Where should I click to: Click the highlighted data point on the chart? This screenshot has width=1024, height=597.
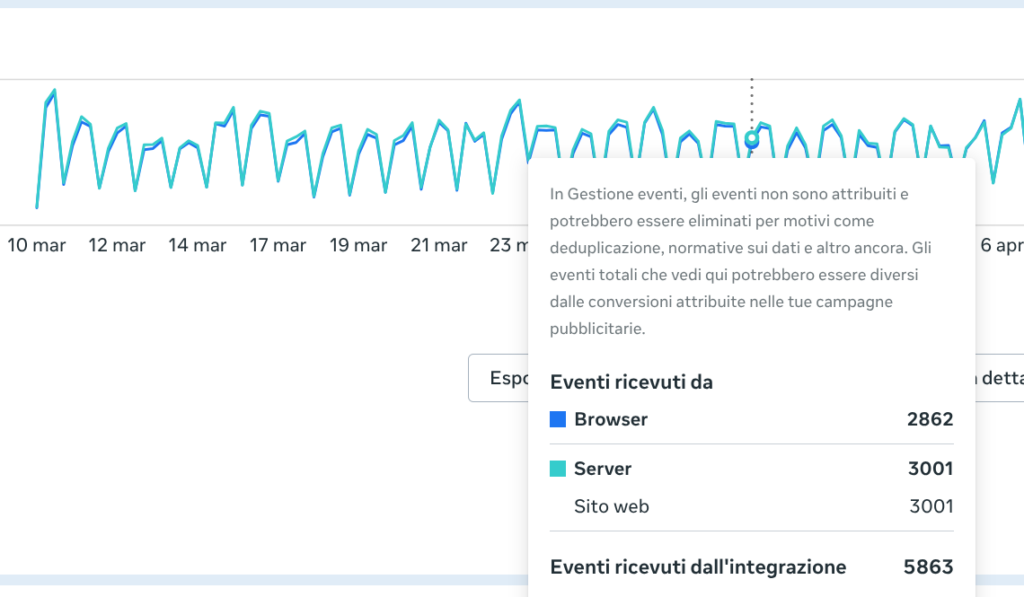(752, 138)
